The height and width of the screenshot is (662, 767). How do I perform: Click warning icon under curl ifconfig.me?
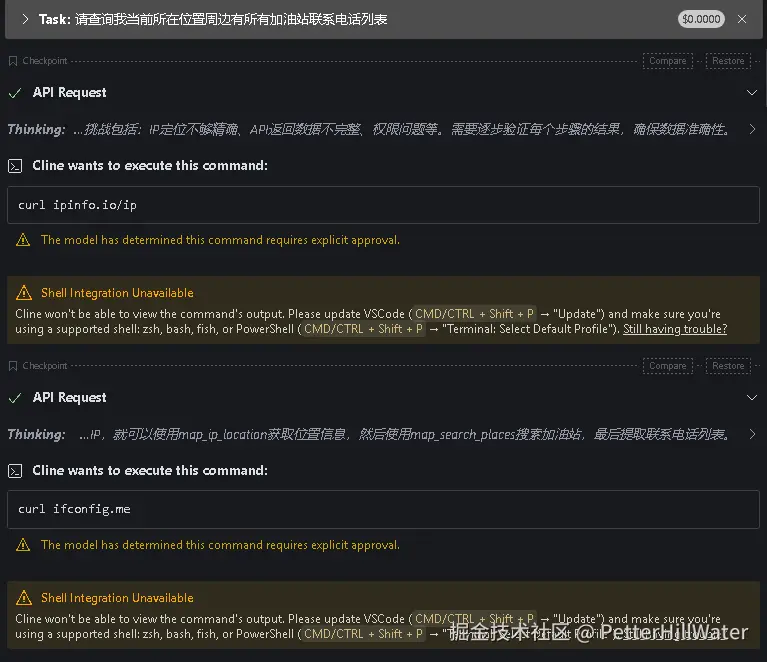(23, 545)
